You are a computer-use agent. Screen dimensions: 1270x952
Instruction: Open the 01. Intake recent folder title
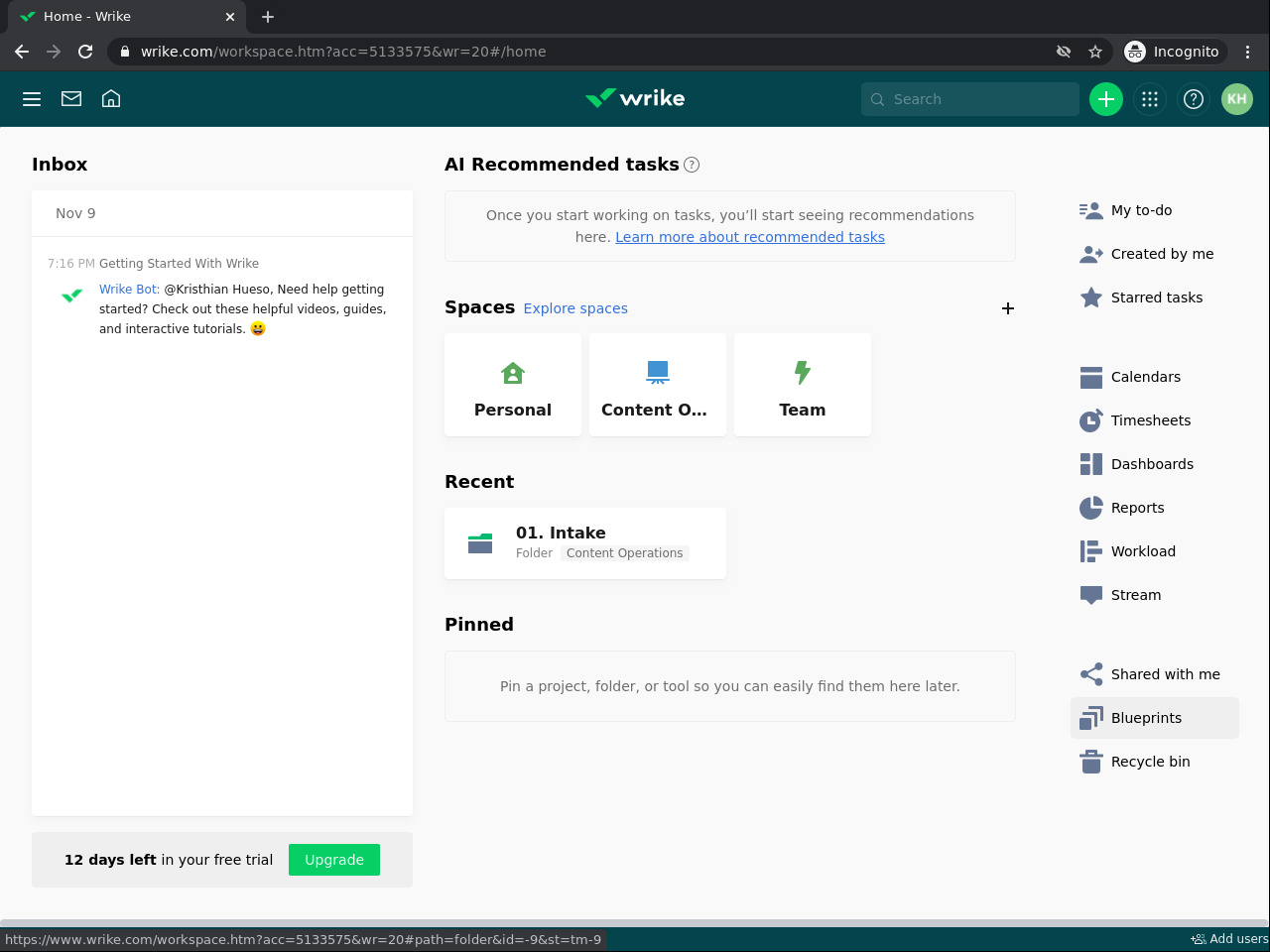click(x=561, y=533)
